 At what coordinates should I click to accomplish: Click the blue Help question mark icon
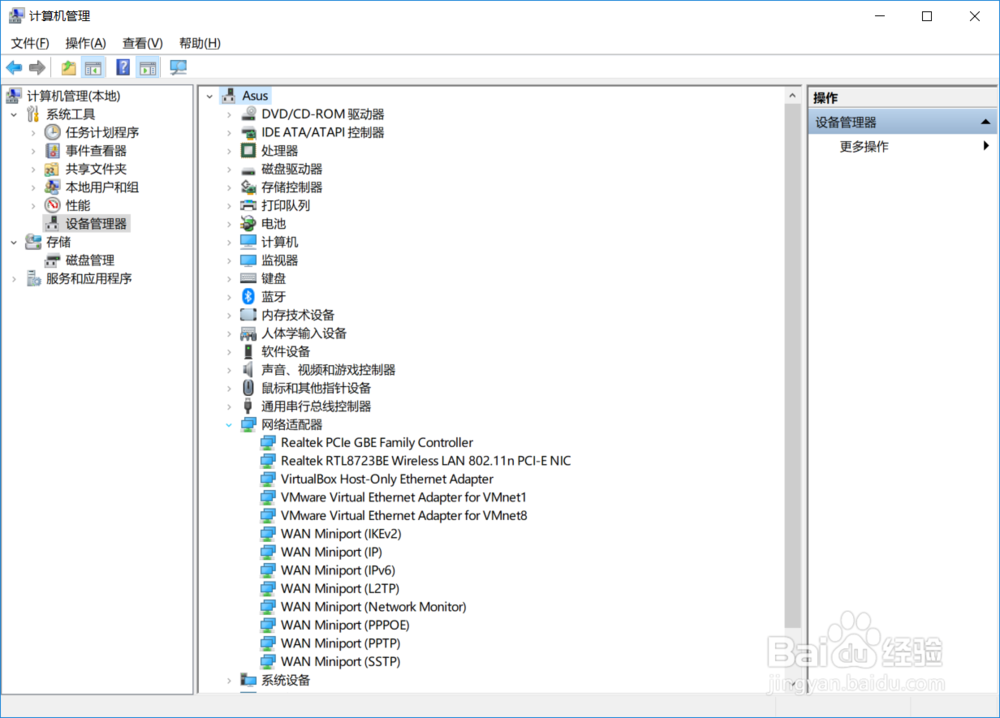[x=123, y=67]
